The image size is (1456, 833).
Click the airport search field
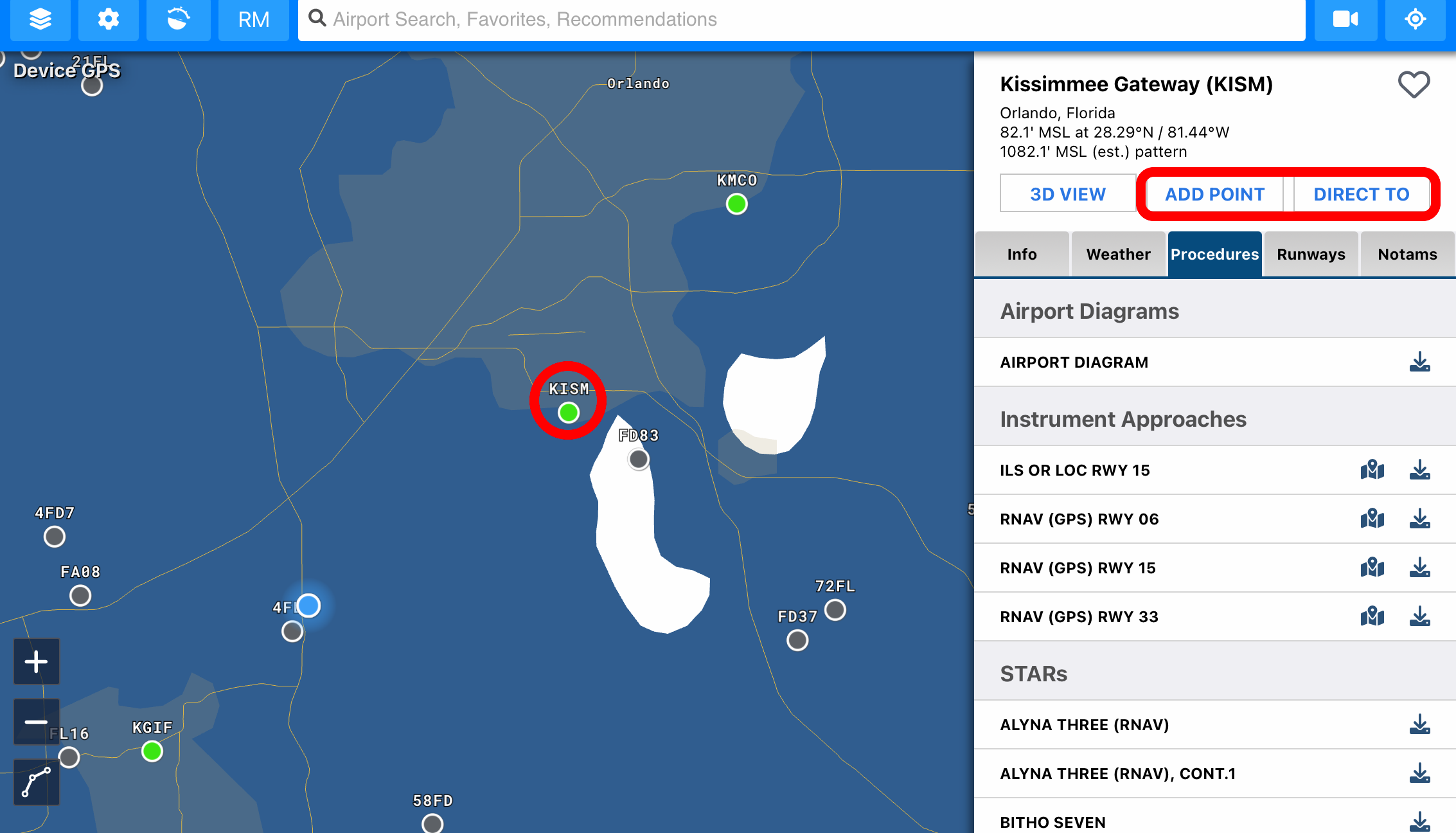point(801,19)
